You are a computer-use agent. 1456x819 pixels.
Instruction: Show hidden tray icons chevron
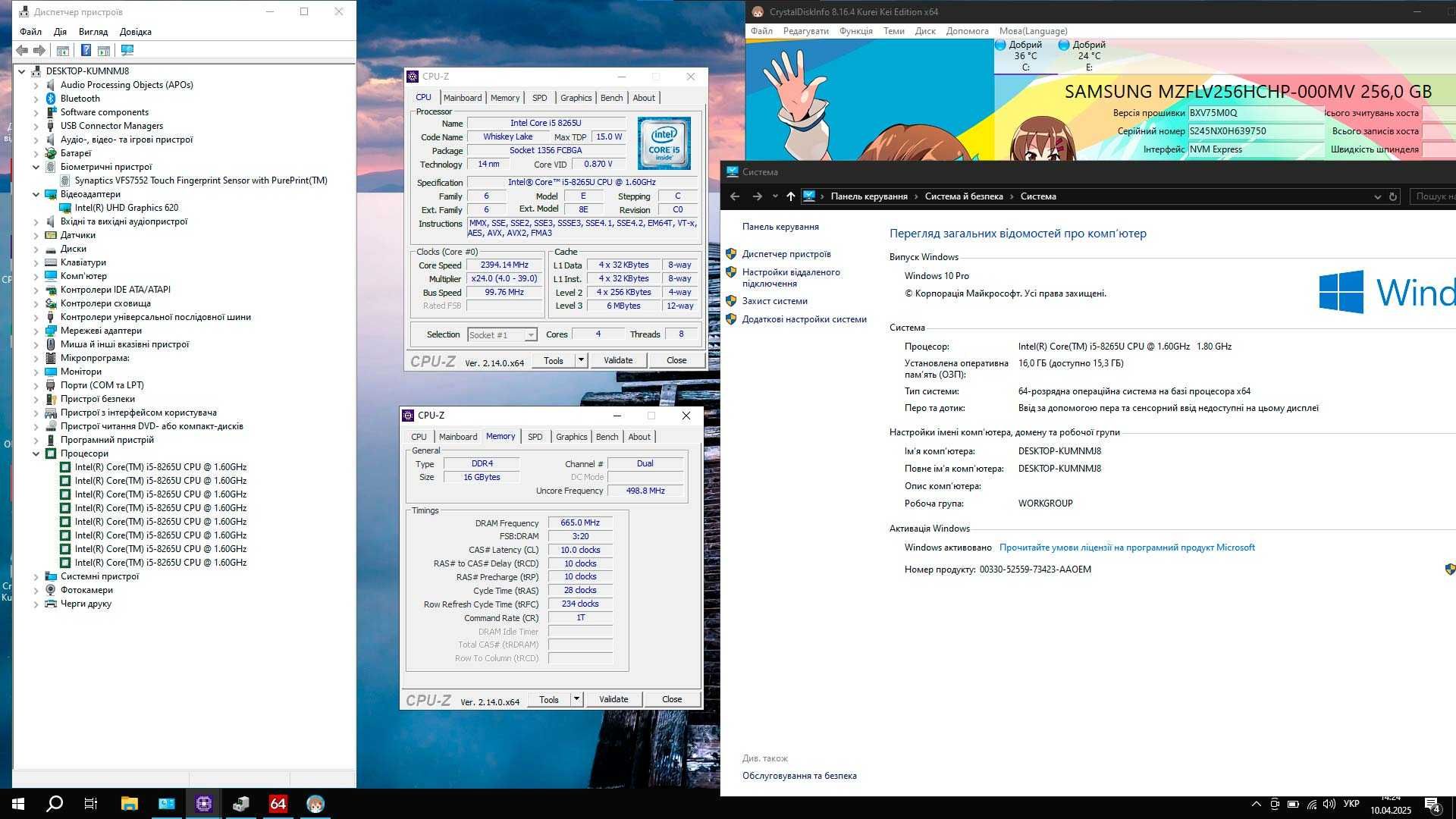coord(1256,804)
